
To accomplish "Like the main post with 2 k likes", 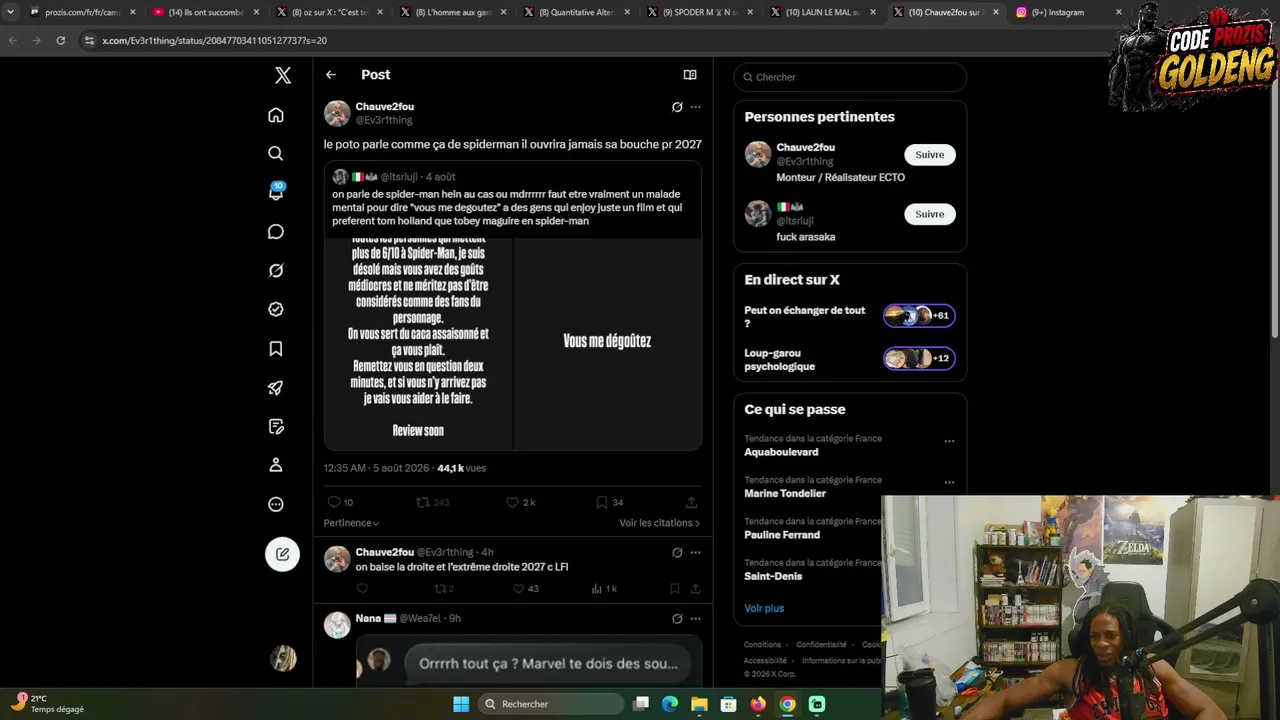I will [520, 502].
